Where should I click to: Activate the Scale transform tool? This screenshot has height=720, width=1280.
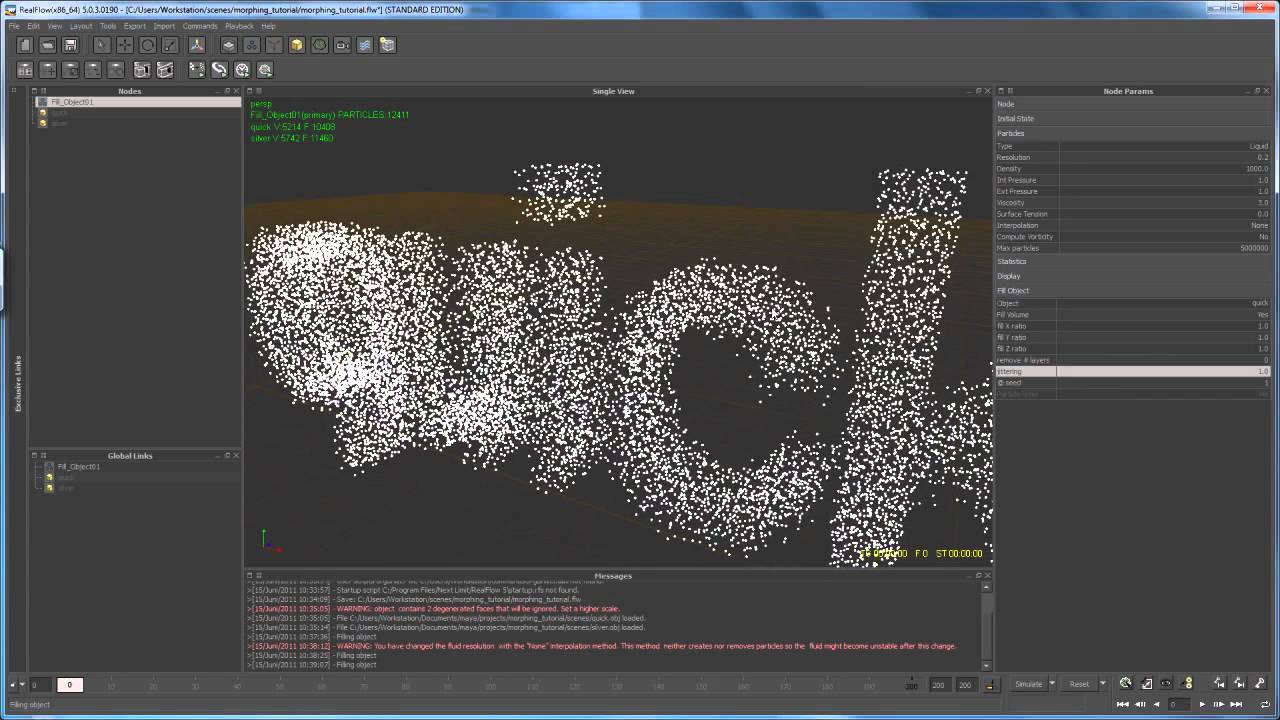(170, 45)
